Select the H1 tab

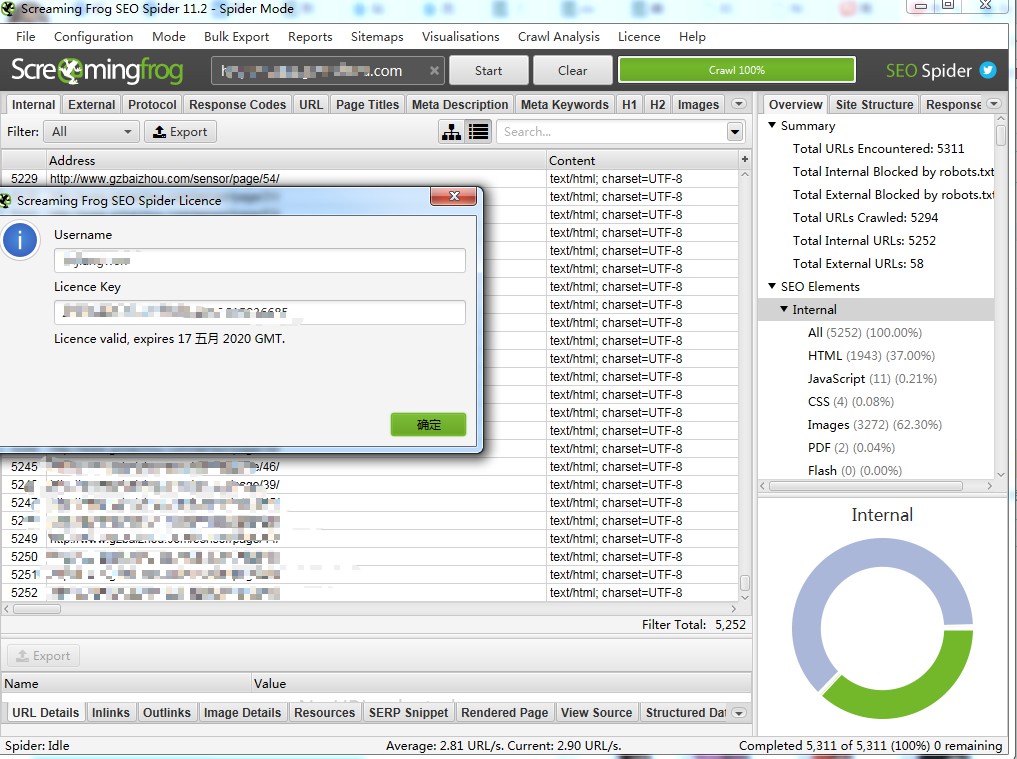click(x=629, y=104)
